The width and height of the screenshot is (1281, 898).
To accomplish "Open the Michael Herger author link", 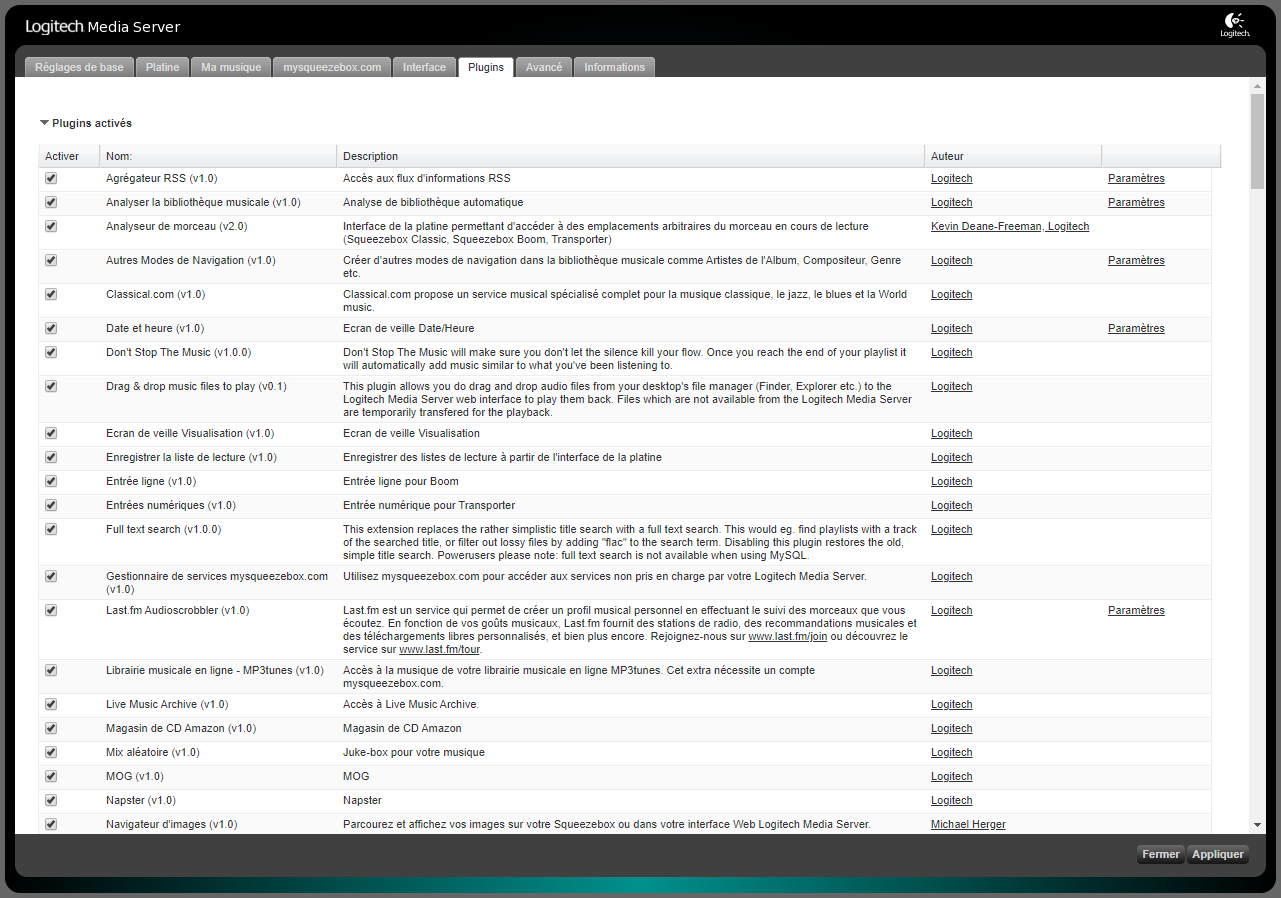I will (x=968, y=824).
